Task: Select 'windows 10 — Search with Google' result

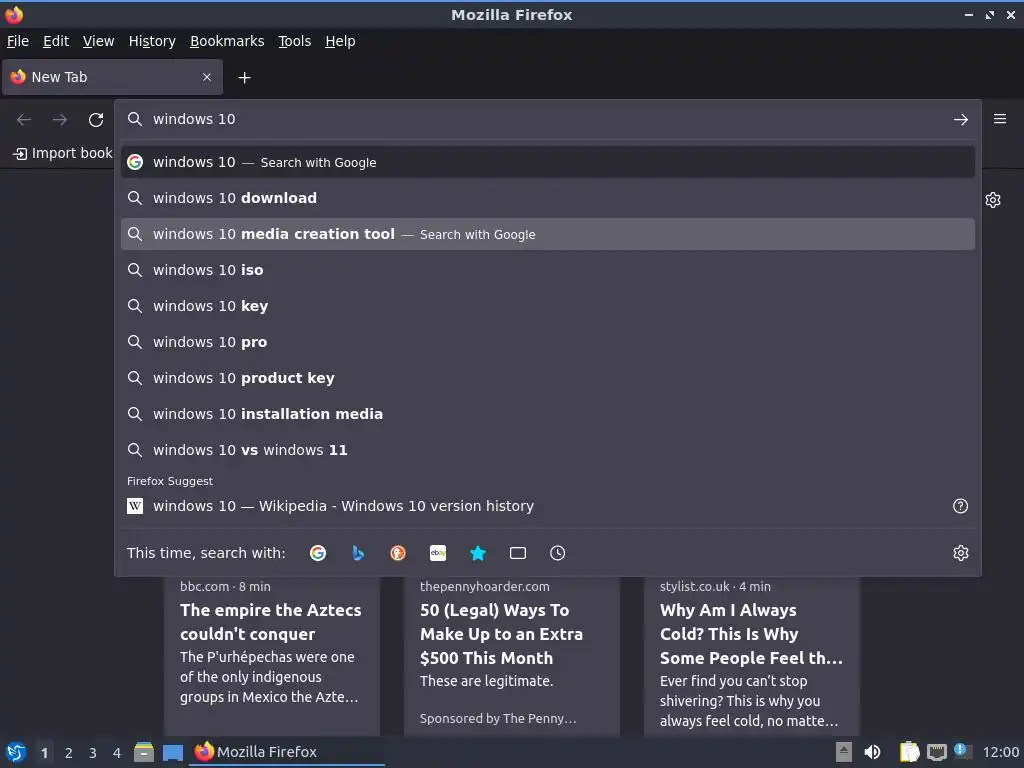Action: click(x=548, y=162)
